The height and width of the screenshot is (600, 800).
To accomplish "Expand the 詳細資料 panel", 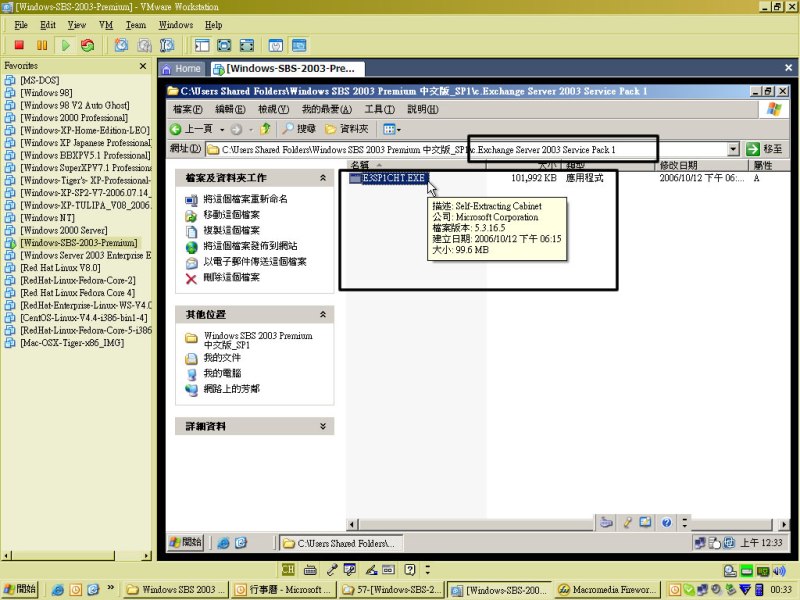I will click(x=322, y=426).
